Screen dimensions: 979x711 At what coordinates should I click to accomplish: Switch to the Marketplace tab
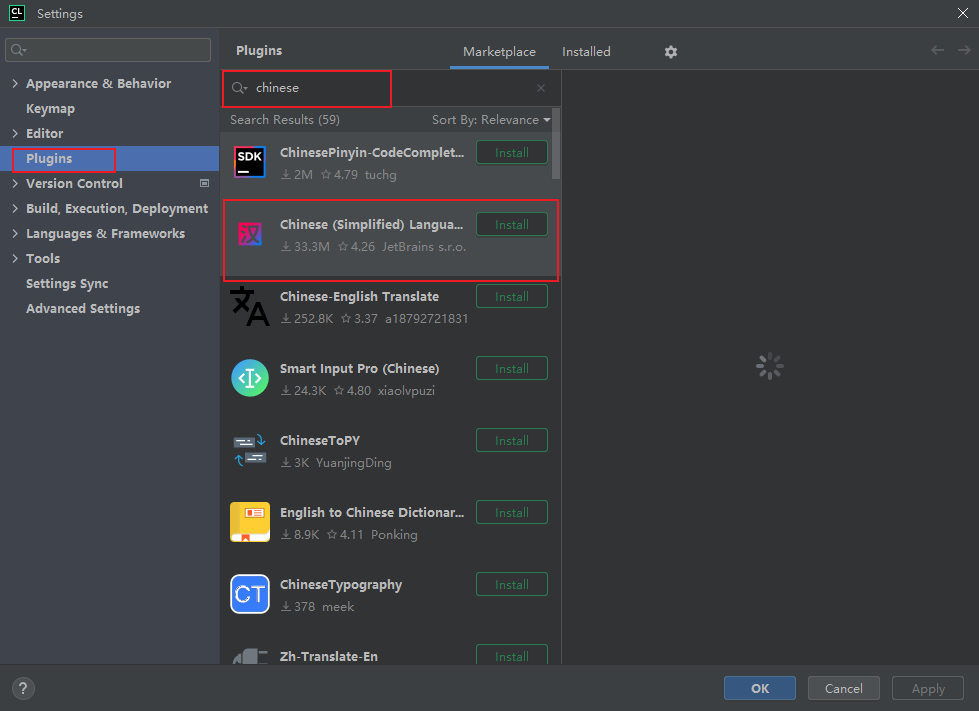[x=499, y=52]
